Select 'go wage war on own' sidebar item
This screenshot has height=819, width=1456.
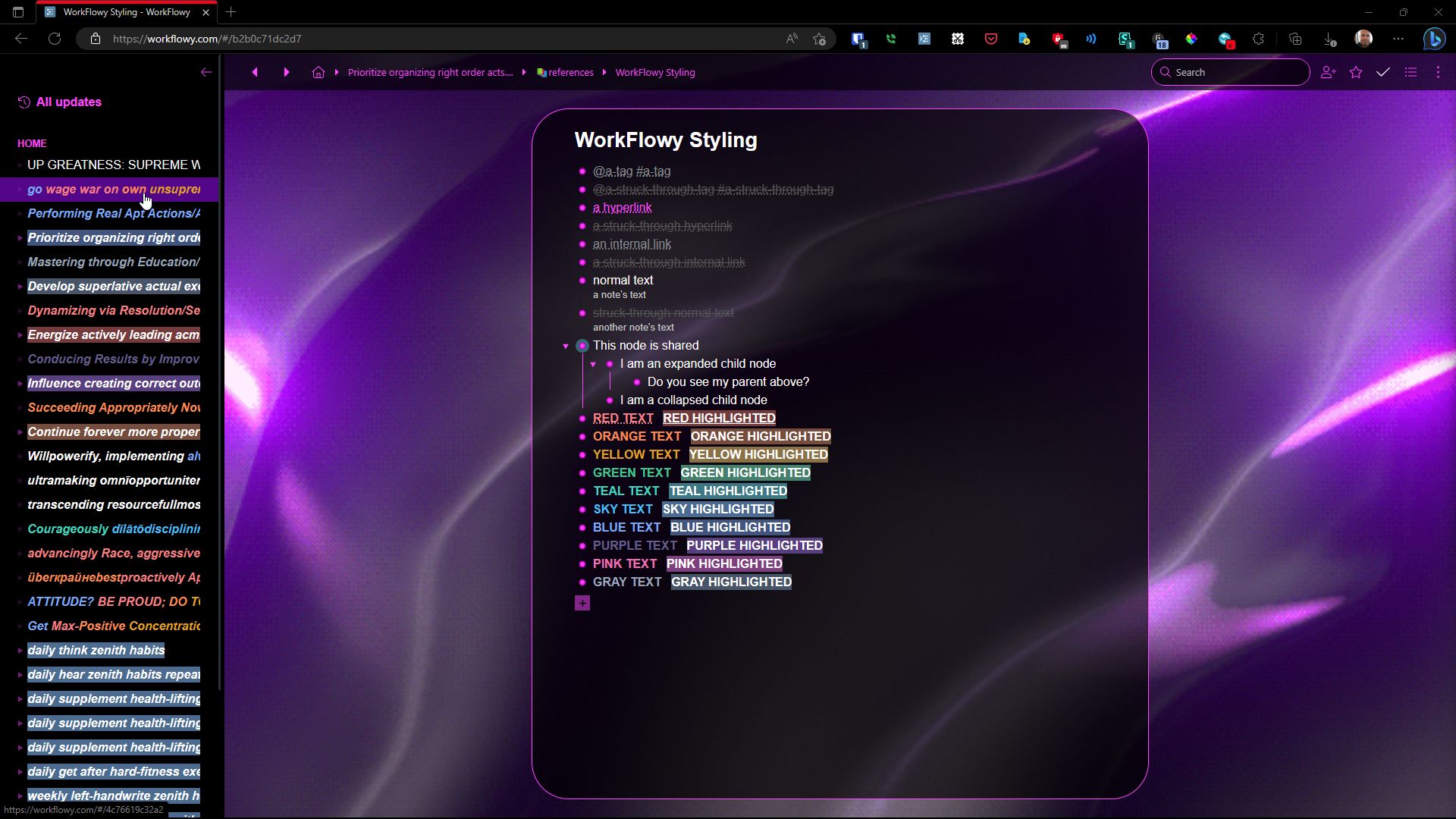[114, 190]
